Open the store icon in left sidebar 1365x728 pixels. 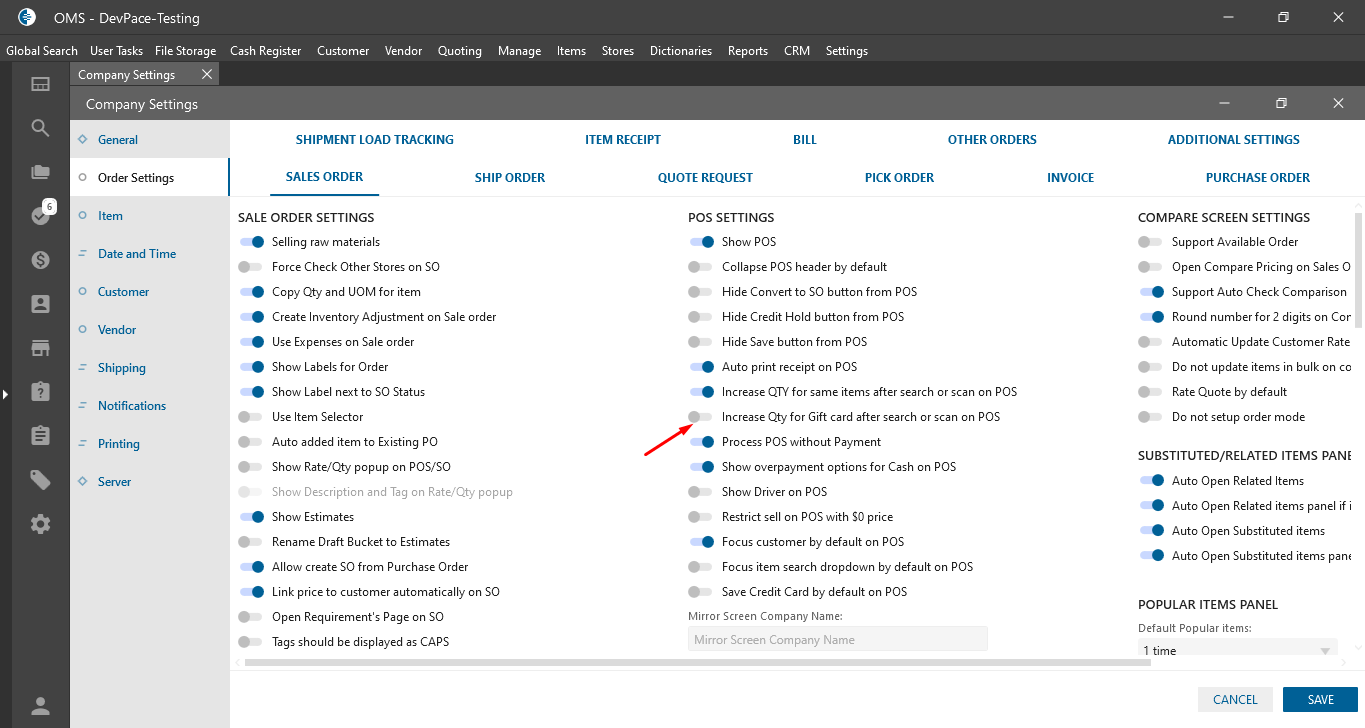click(x=40, y=348)
